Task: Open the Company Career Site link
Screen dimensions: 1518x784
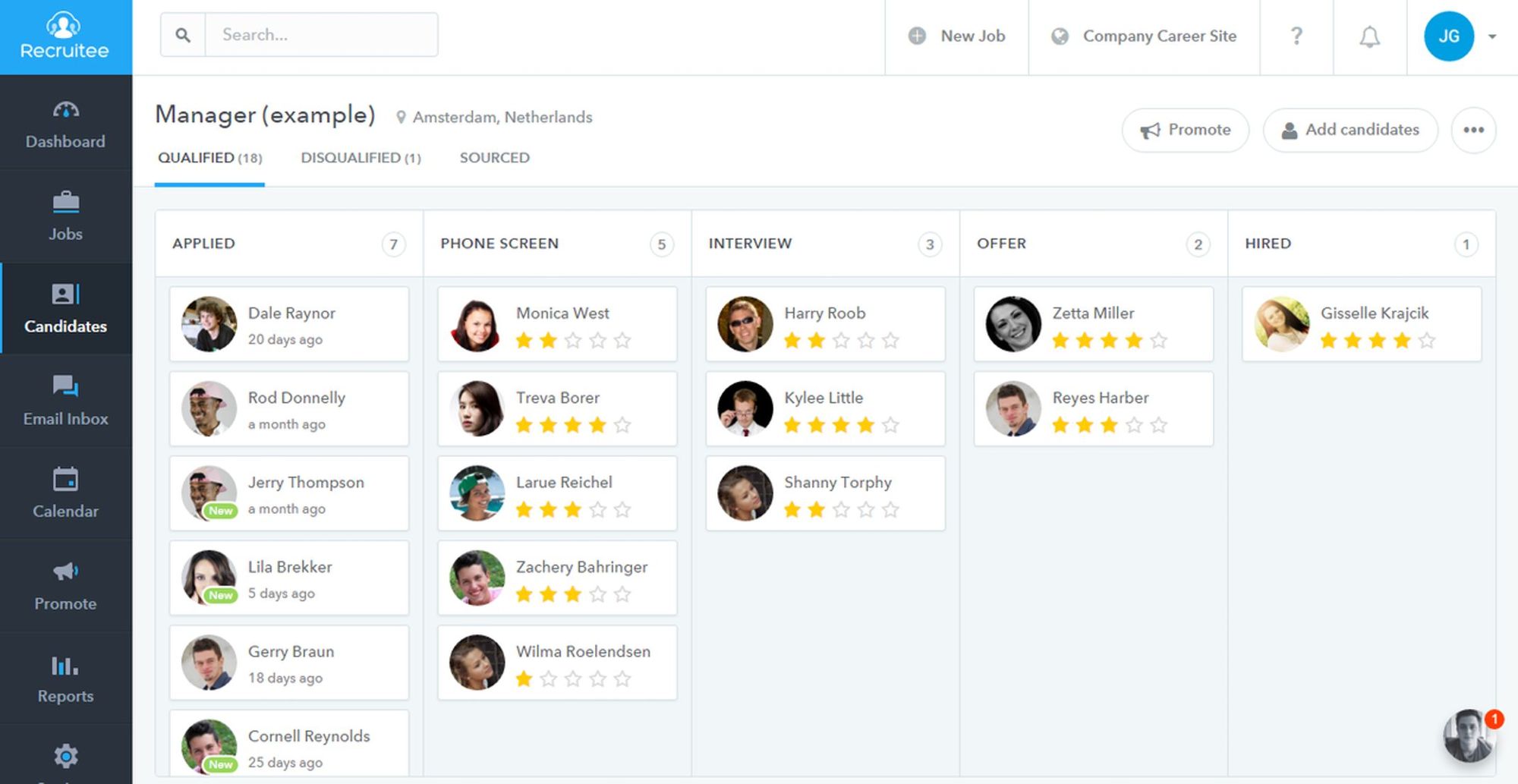Action: [1145, 36]
